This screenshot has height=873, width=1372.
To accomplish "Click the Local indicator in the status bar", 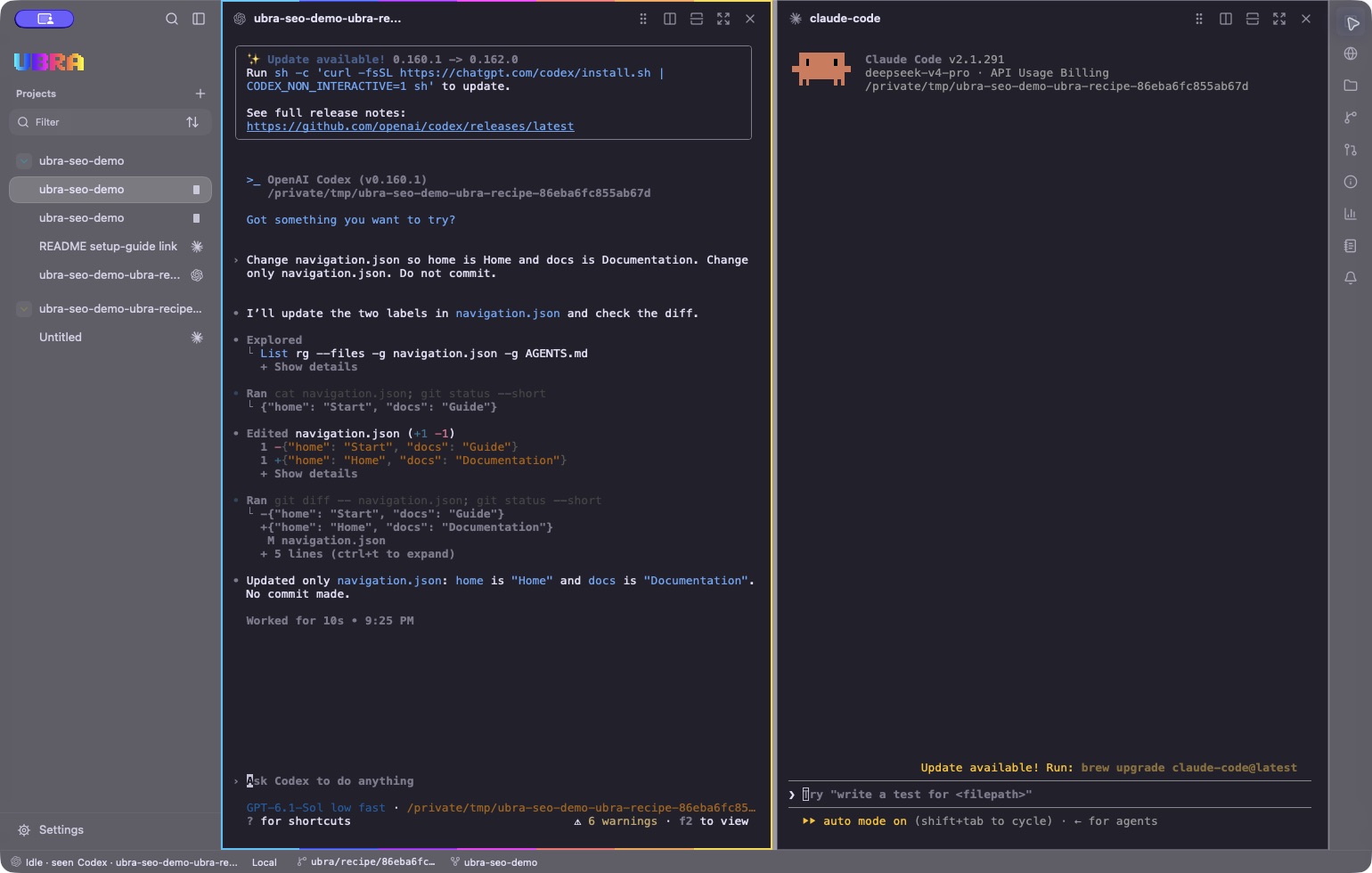I will (265, 862).
